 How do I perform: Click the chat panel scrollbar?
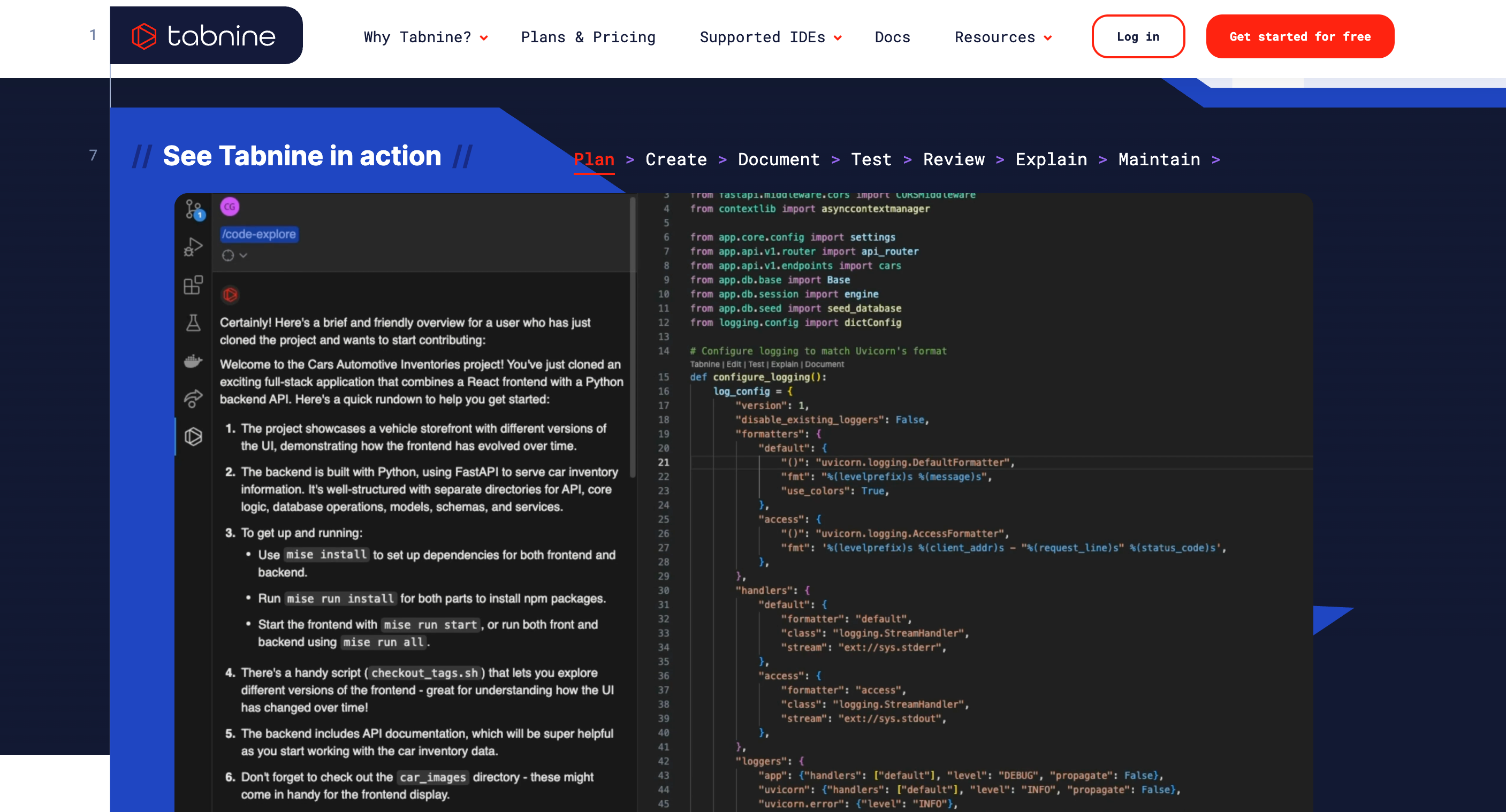point(633,339)
